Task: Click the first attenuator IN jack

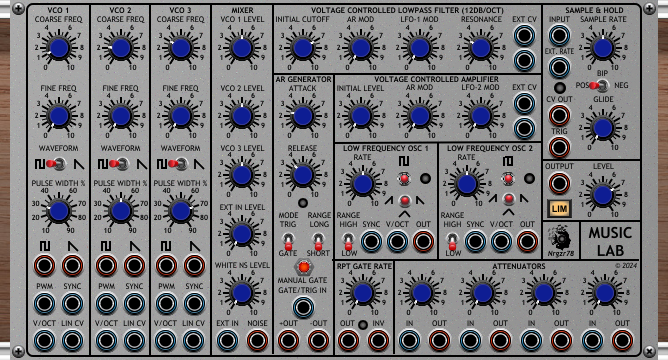Action: [x=409, y=341]
